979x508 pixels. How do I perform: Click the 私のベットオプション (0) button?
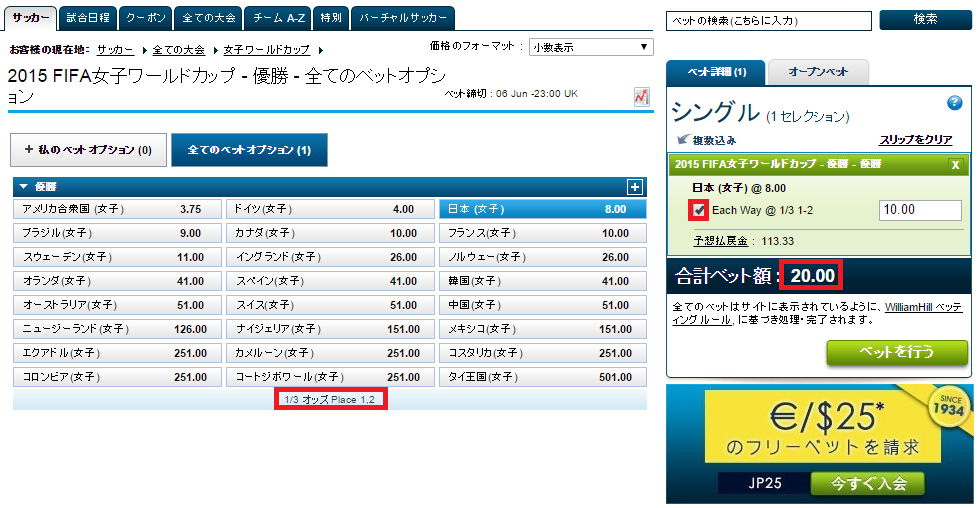tap(88, 150)
